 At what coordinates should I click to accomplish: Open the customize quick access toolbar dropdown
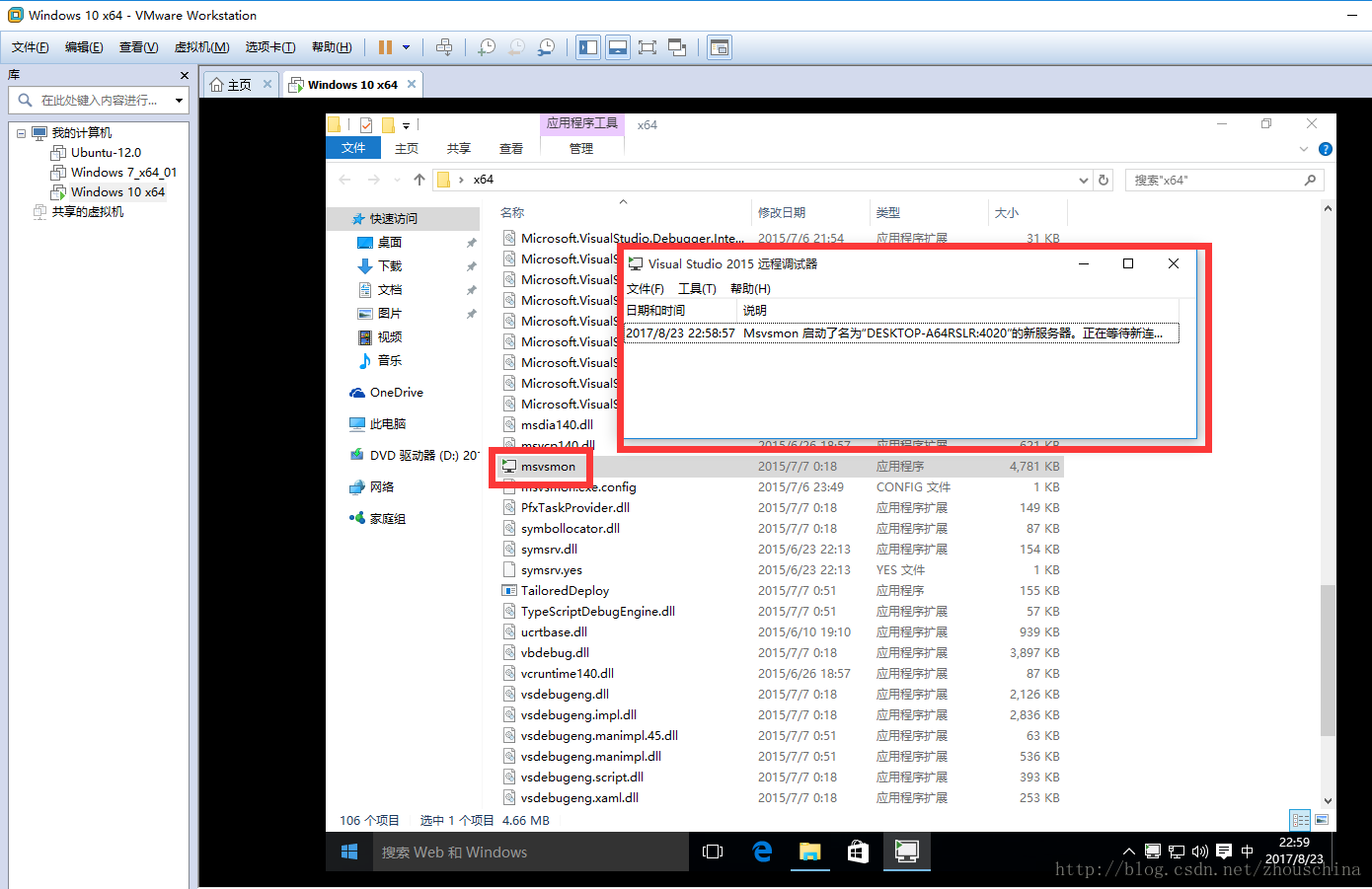pyautogui.click(x=406, y=126)
